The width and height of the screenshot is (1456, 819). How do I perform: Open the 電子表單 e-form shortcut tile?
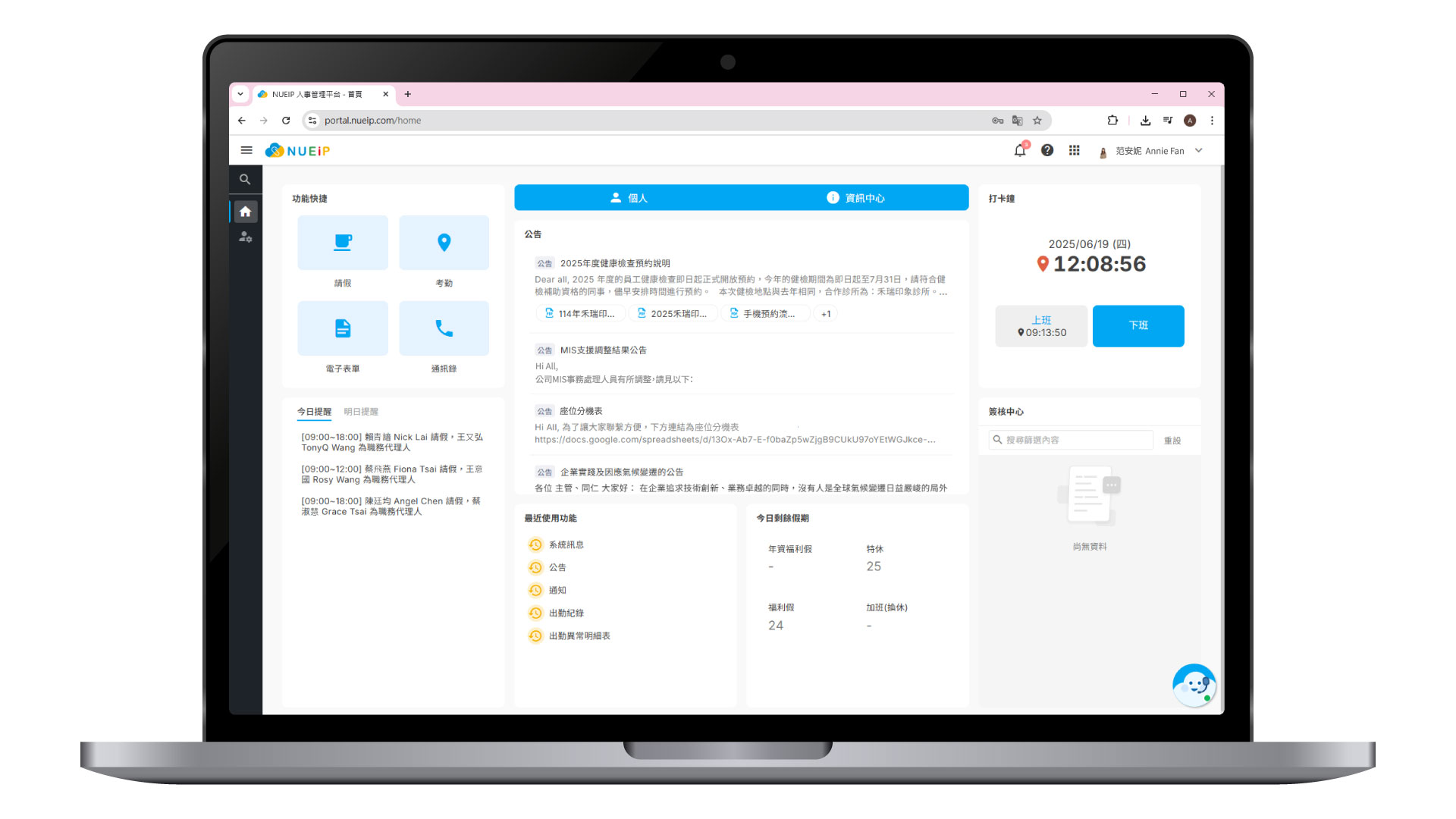click(x=343, y=328)
